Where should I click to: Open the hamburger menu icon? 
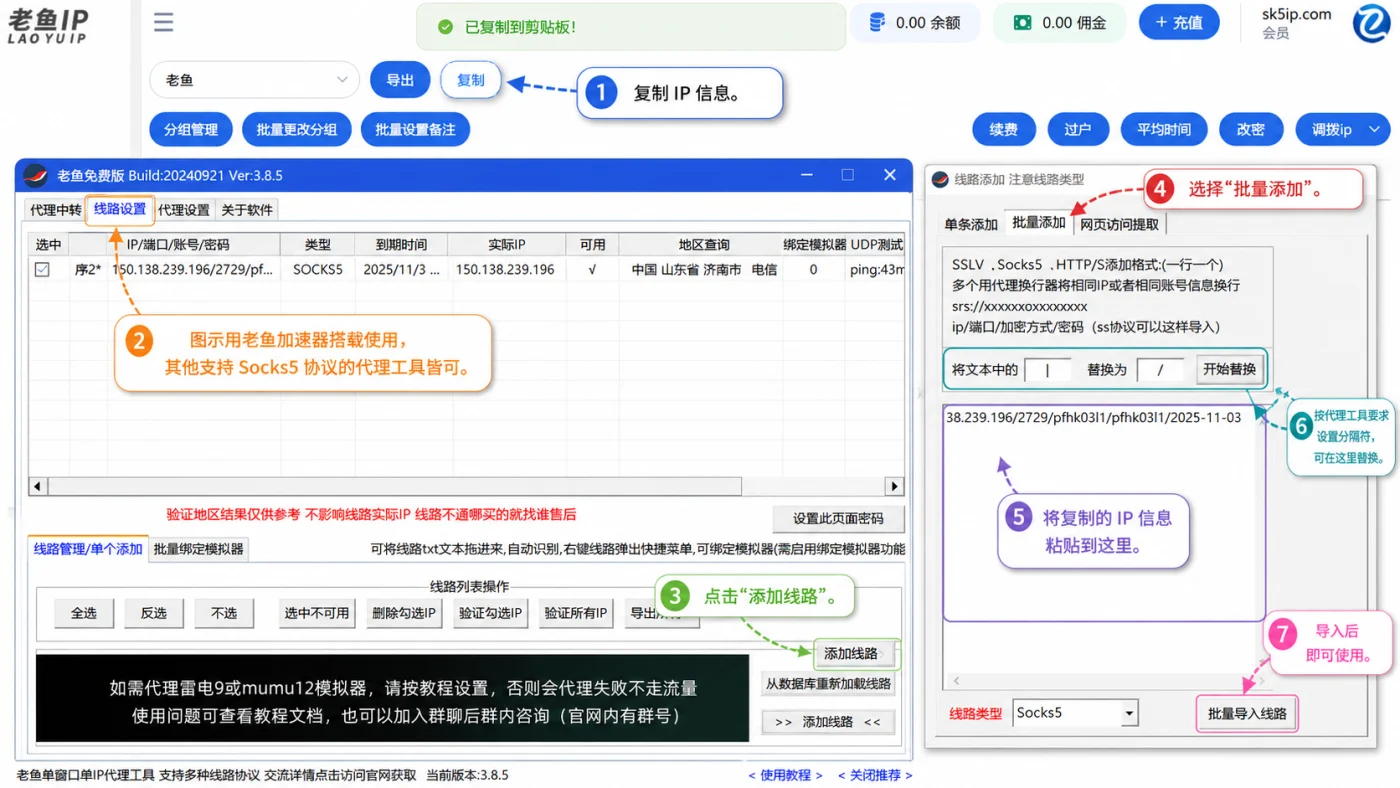pyautogui.click(x=164, y=22)
